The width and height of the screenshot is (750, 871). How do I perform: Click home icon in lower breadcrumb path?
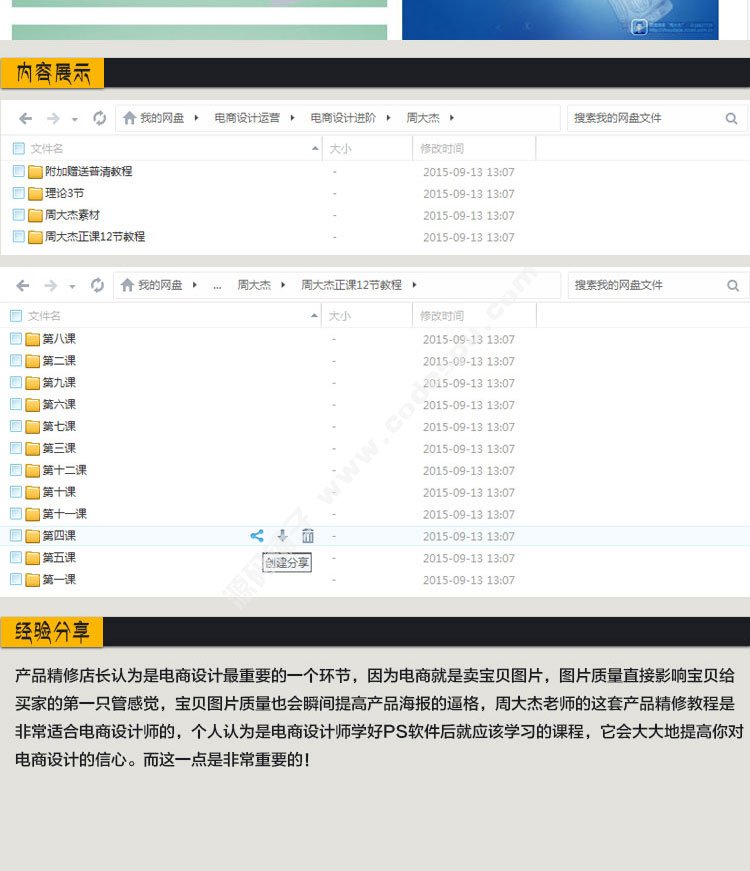[x=127, y=285]
